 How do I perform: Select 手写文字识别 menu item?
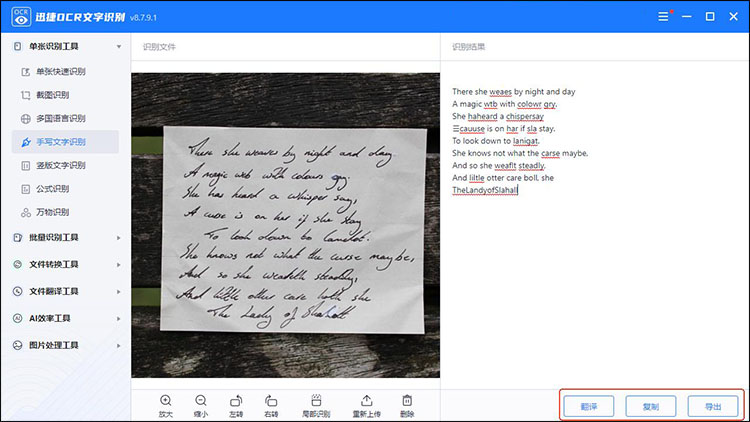point(65,142)
